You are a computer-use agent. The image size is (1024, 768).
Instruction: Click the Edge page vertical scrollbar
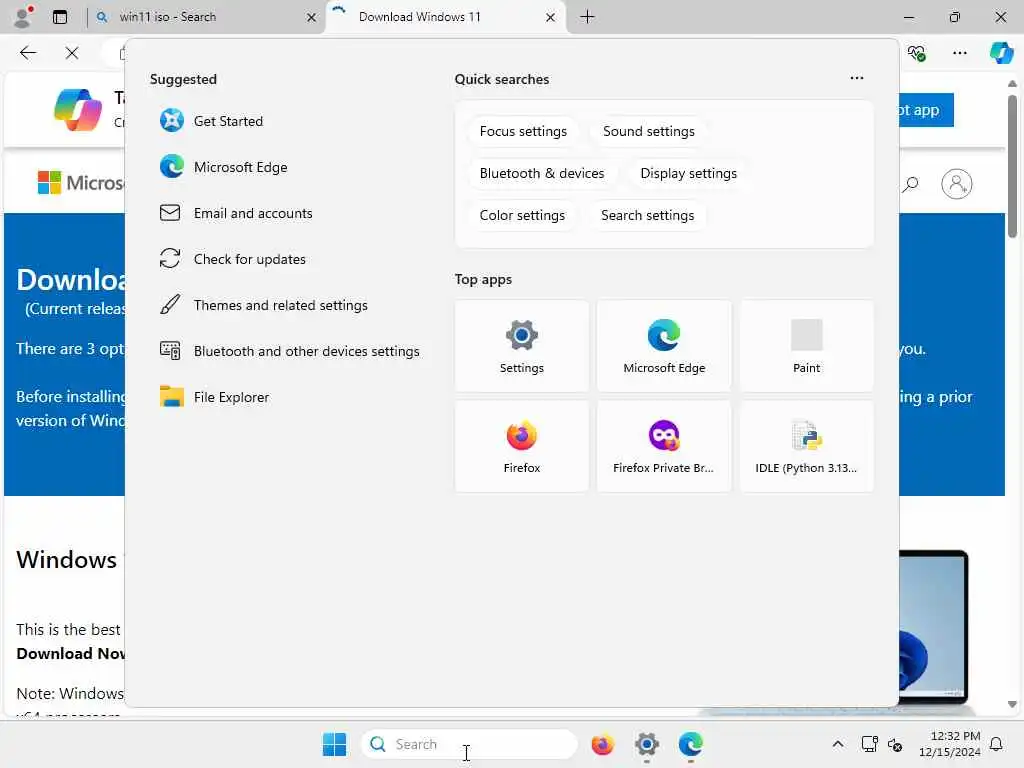[1012, 167]
